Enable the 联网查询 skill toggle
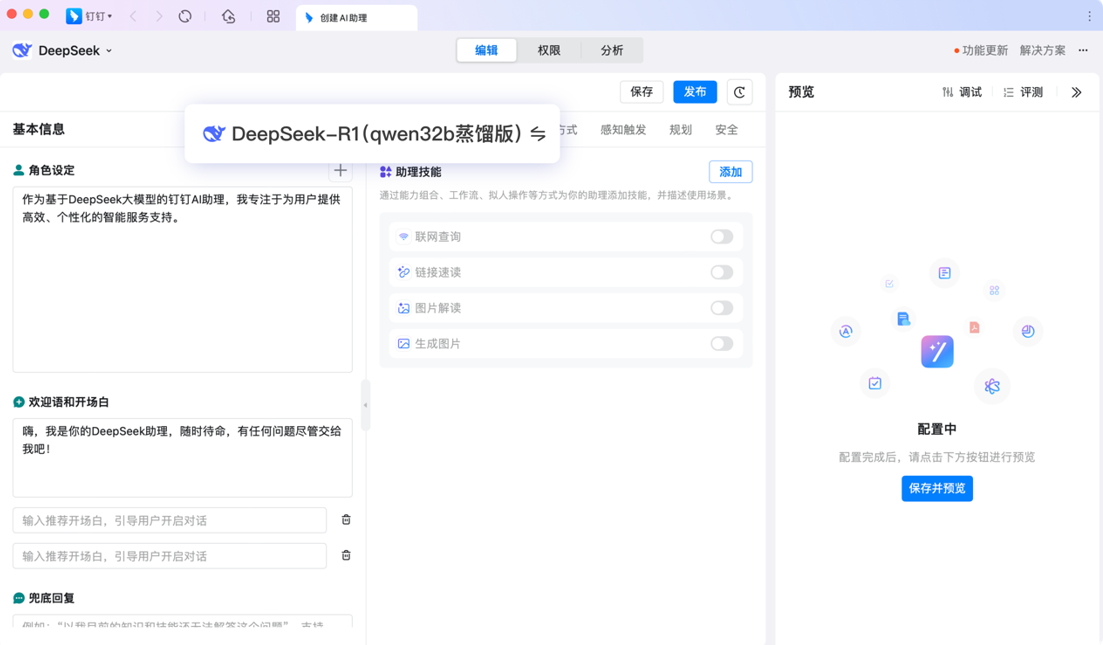 722,236
